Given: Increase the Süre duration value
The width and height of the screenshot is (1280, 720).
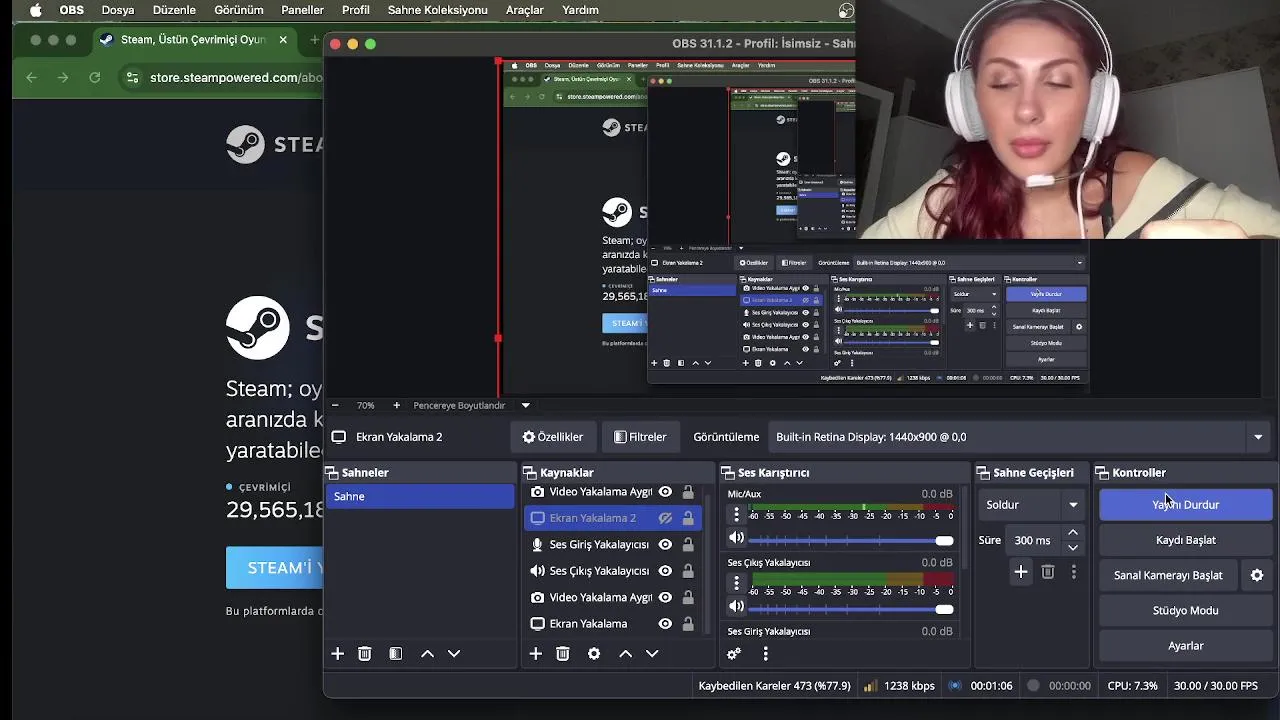Looking at the screenshot, I should click(x=1073, y=533).
